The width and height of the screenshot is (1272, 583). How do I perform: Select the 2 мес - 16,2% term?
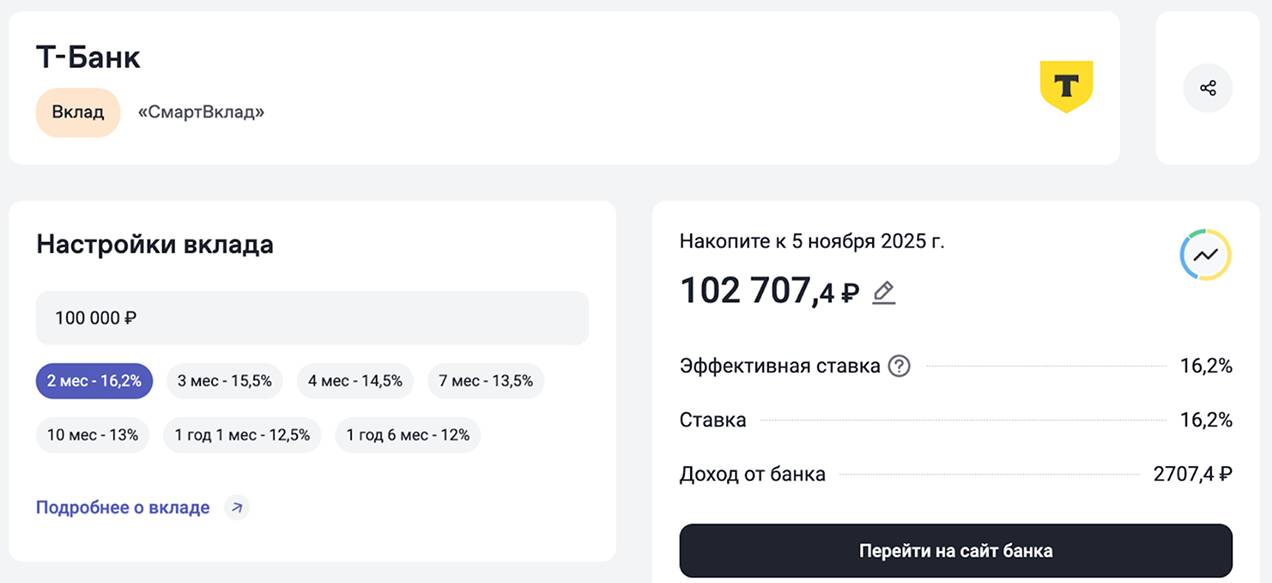[x=94, y=381]
